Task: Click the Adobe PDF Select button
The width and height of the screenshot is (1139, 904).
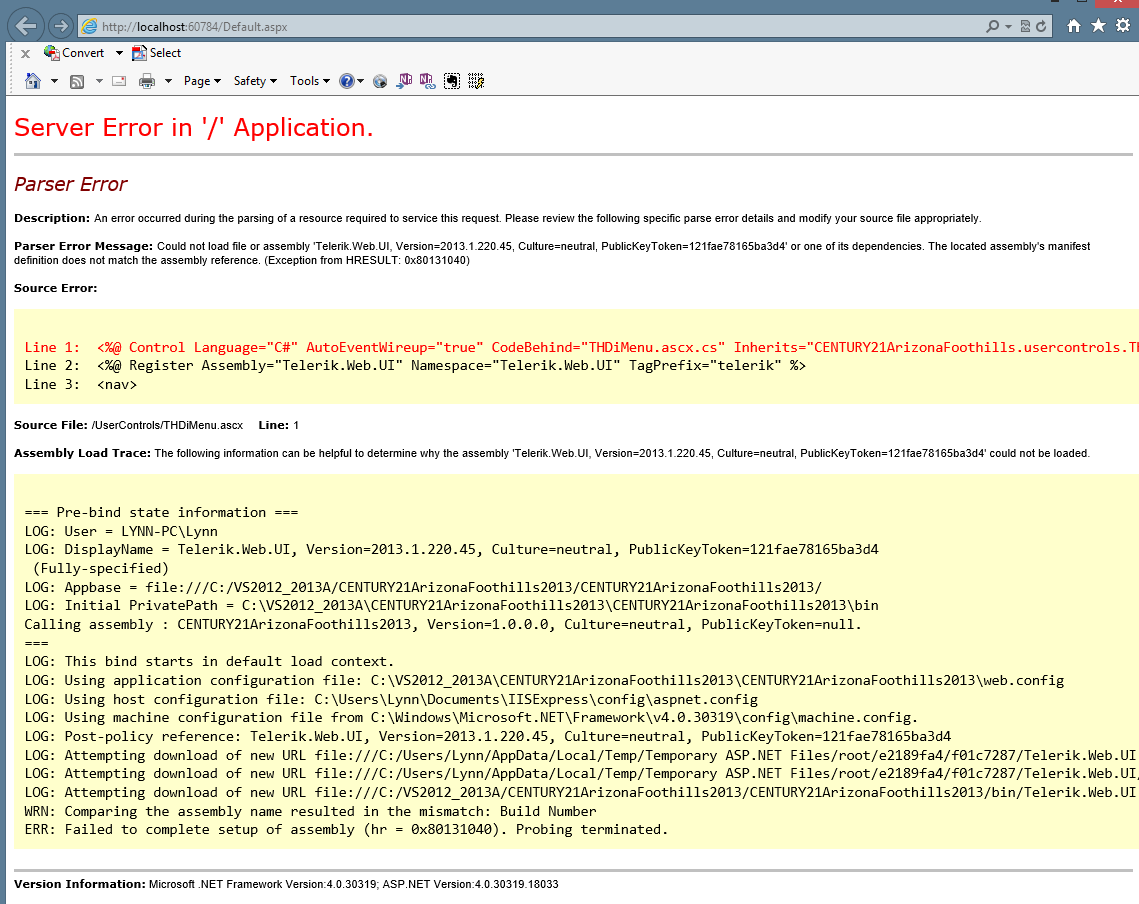Action: (156, 53)
